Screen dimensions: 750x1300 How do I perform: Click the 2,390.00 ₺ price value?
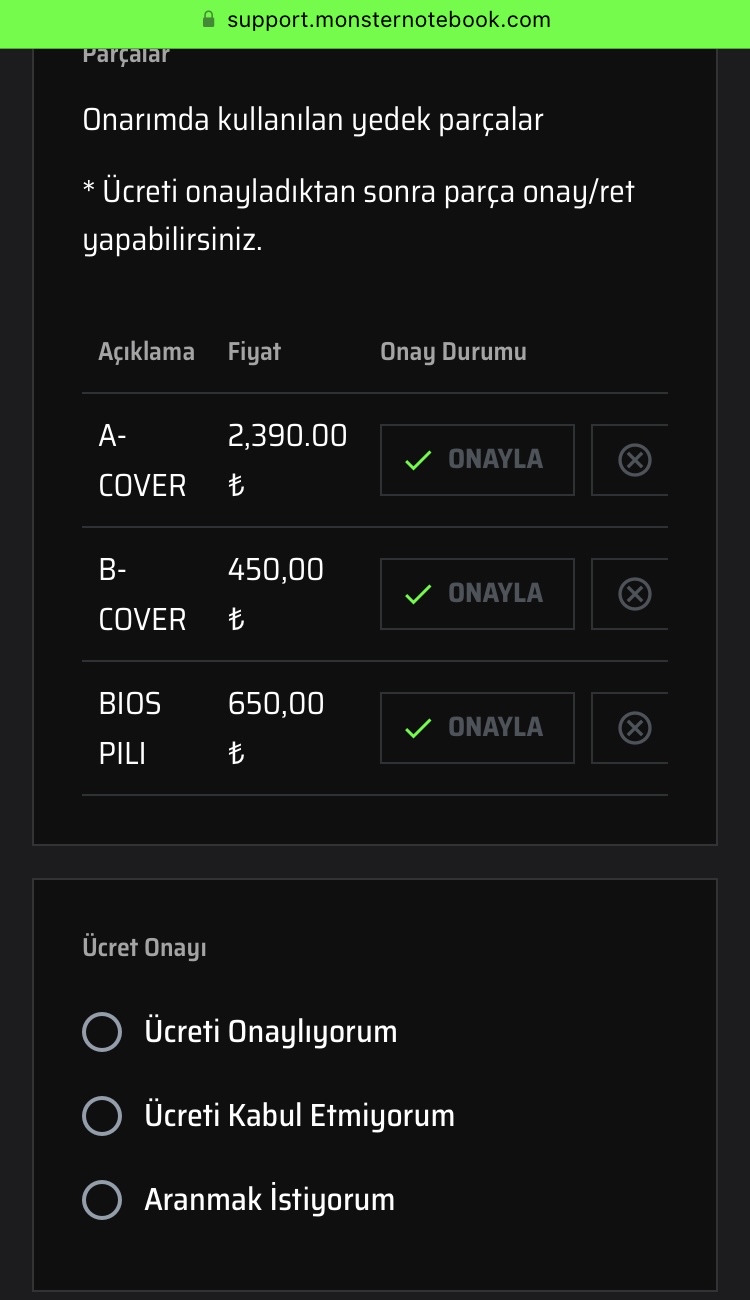pyautogui.click(x=287, y=461)
